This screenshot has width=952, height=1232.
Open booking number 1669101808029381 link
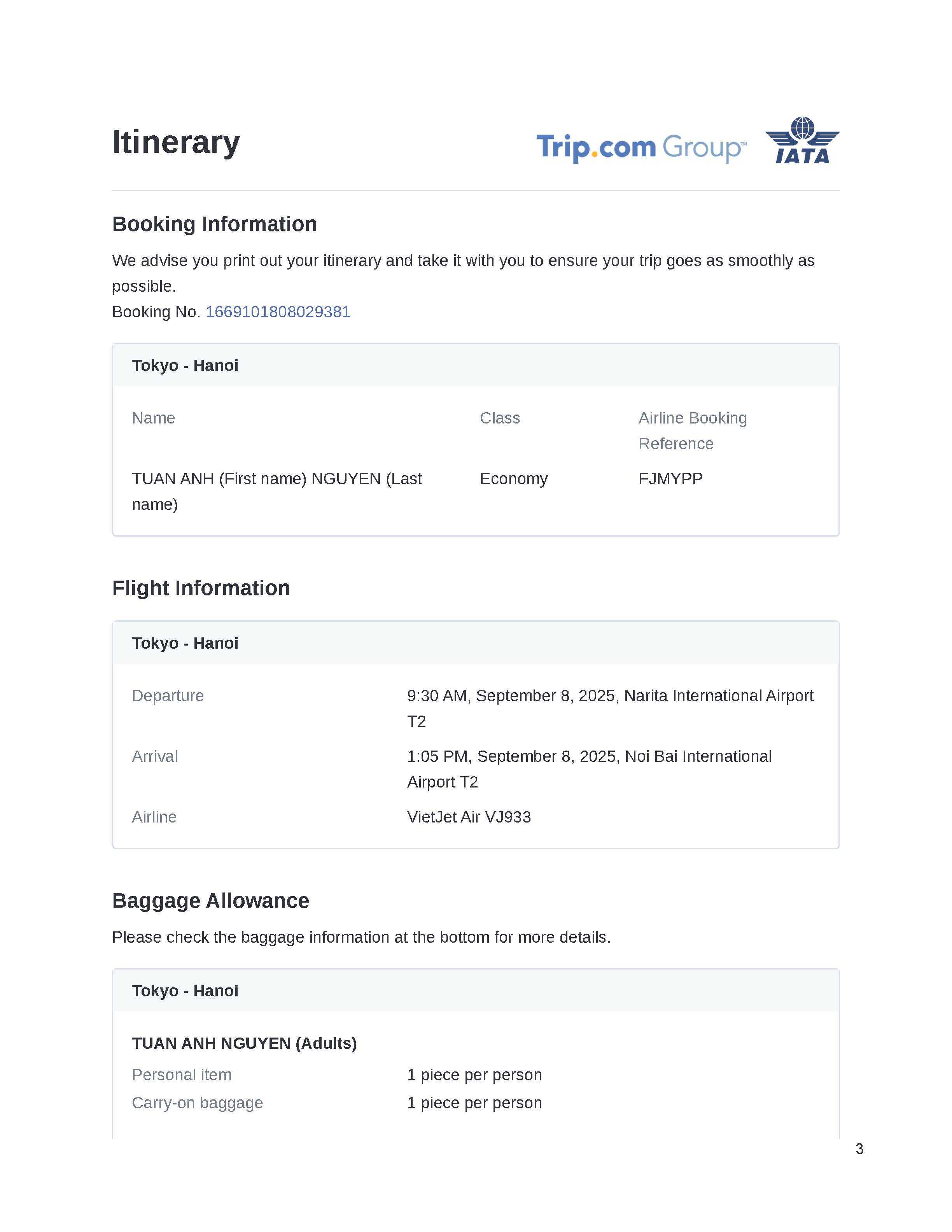(278, 312)
